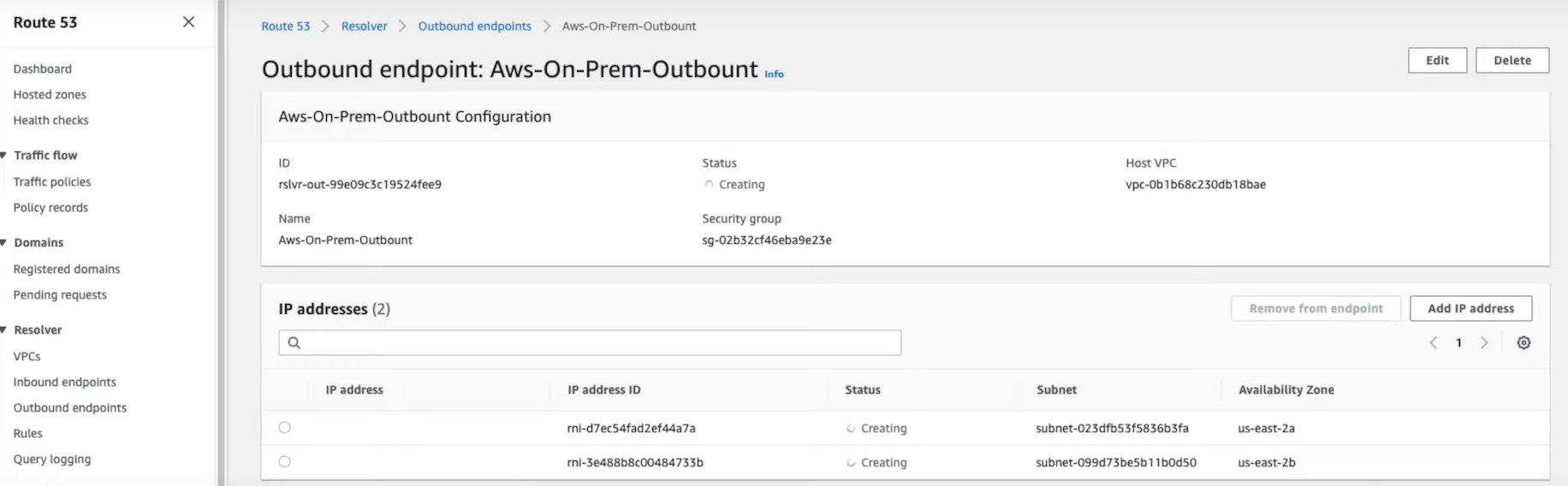Viewport: 1568px width, 486px height.
Task: Click security group sg-02b32cf46eba9e23e
Action: (x=767, y=240)
